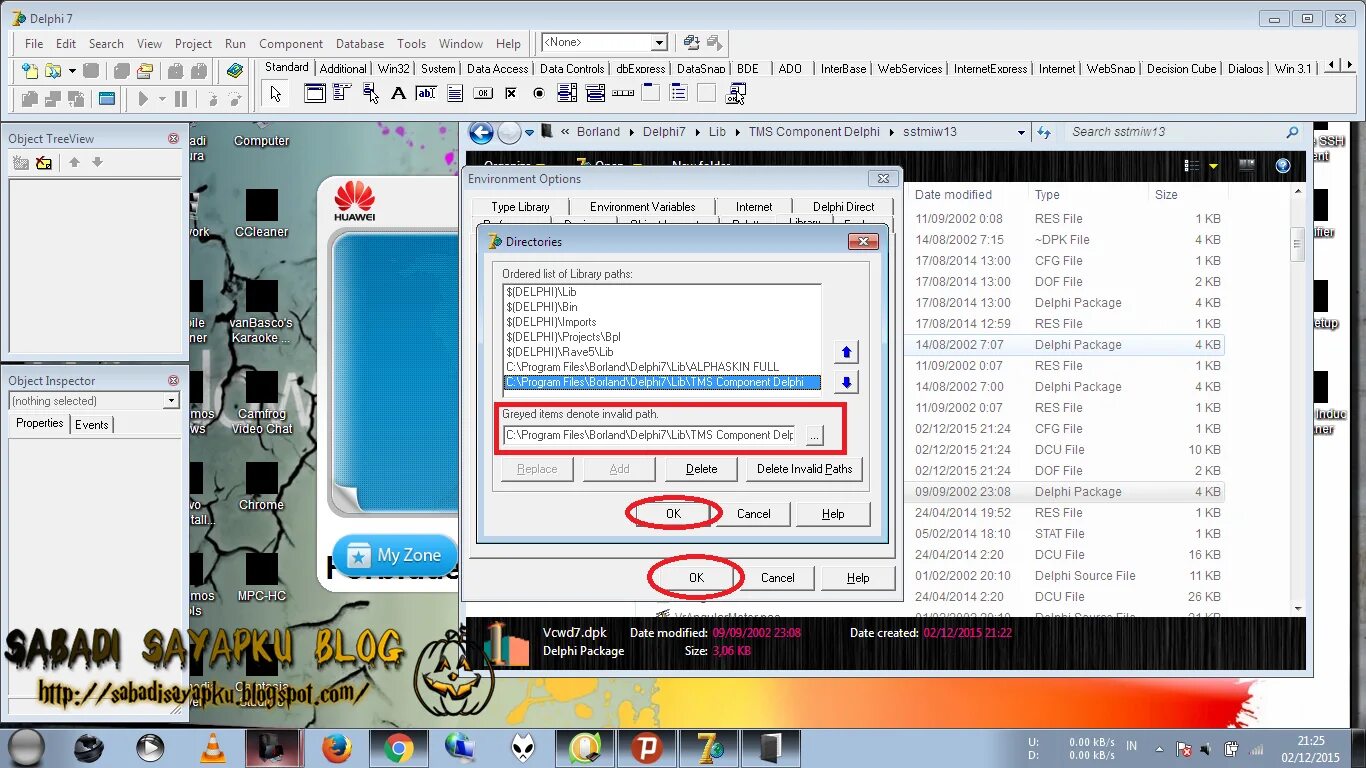Click the Explorer help question-mark icon
The width and height of the screenshot is (1366, 768).
1283,165
